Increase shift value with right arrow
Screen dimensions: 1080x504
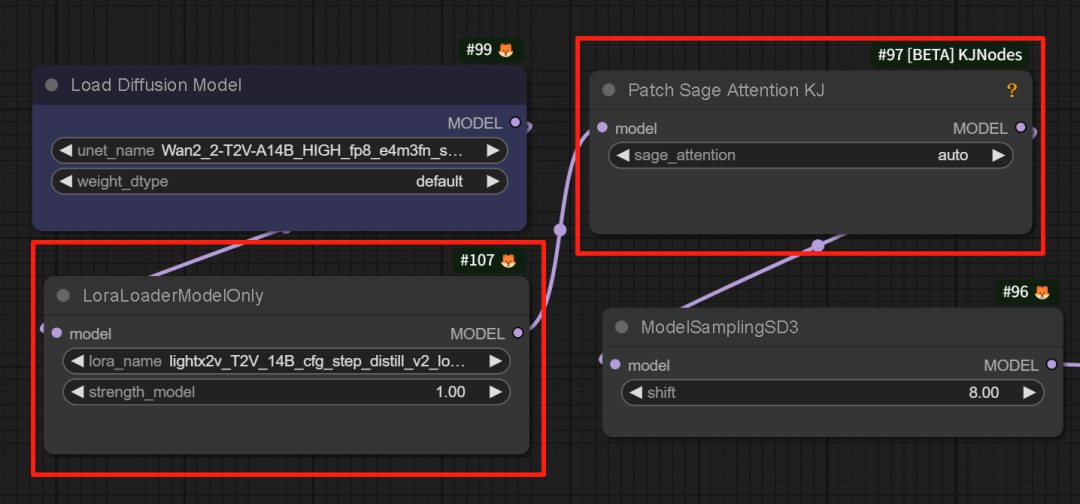pos(1029,393)
